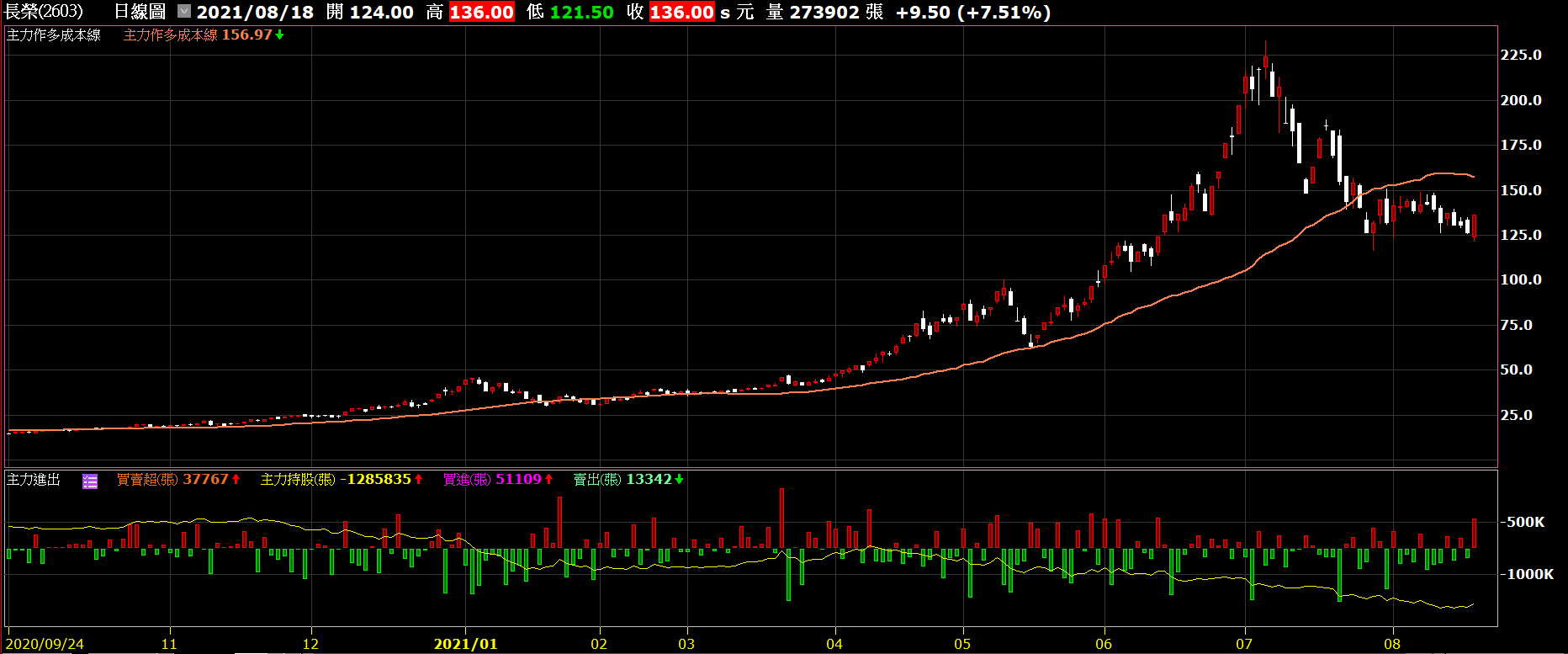Image resolution: width=1568 pixels, height=654 pixels.
Task: Click the high price 136.00 after 高
Action: click(x=481, y=13)
